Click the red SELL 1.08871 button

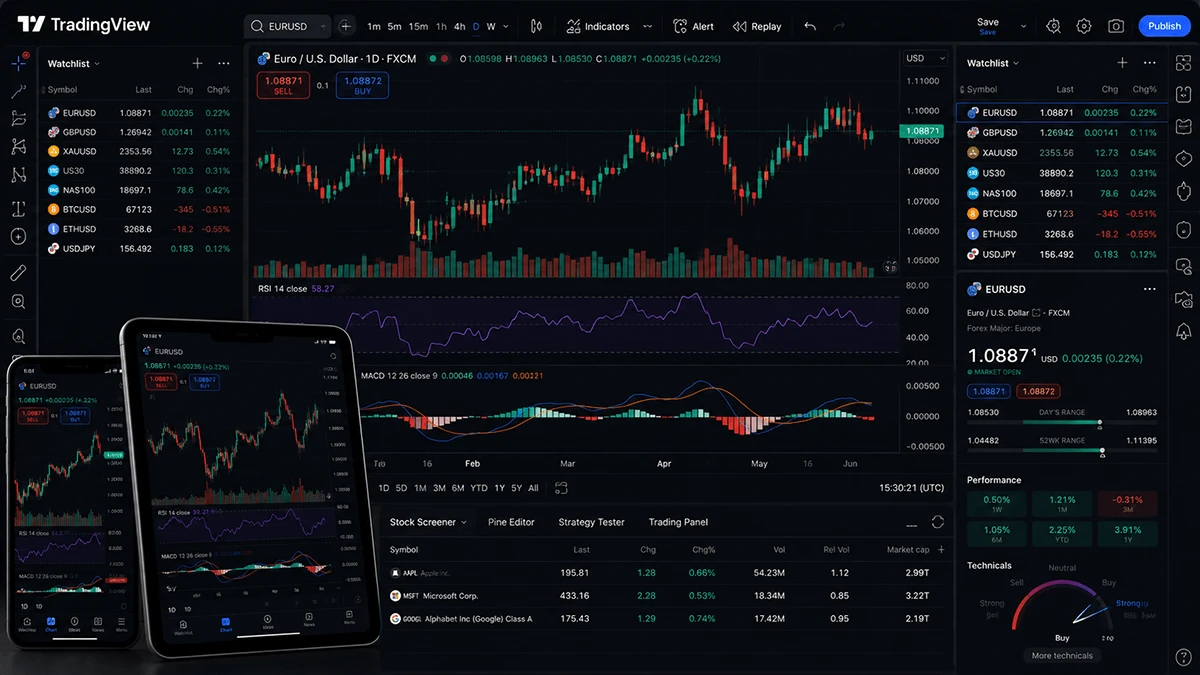[x=283, y=85]
